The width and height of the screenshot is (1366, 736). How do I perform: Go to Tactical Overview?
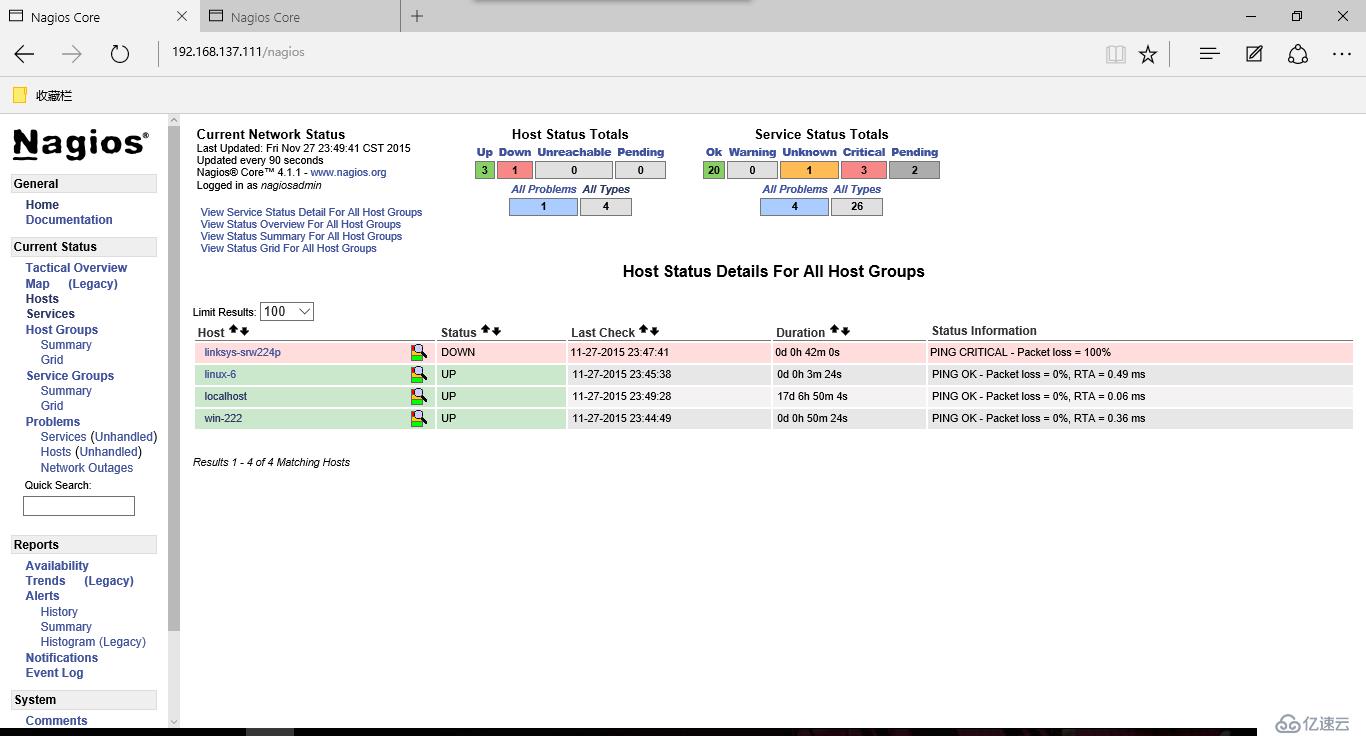(x=76, y=268)
